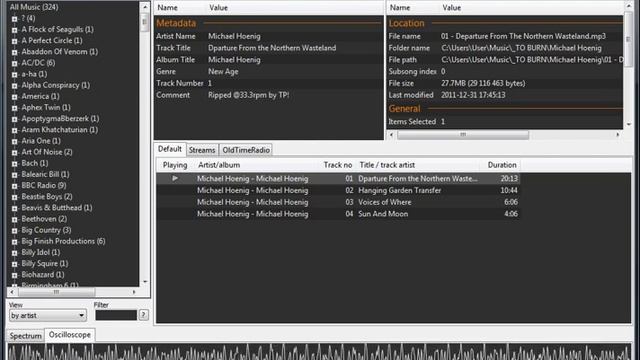Select the Hanging Garden Transfer track
This screenshot has height=360, width=640.
[338, 190]
